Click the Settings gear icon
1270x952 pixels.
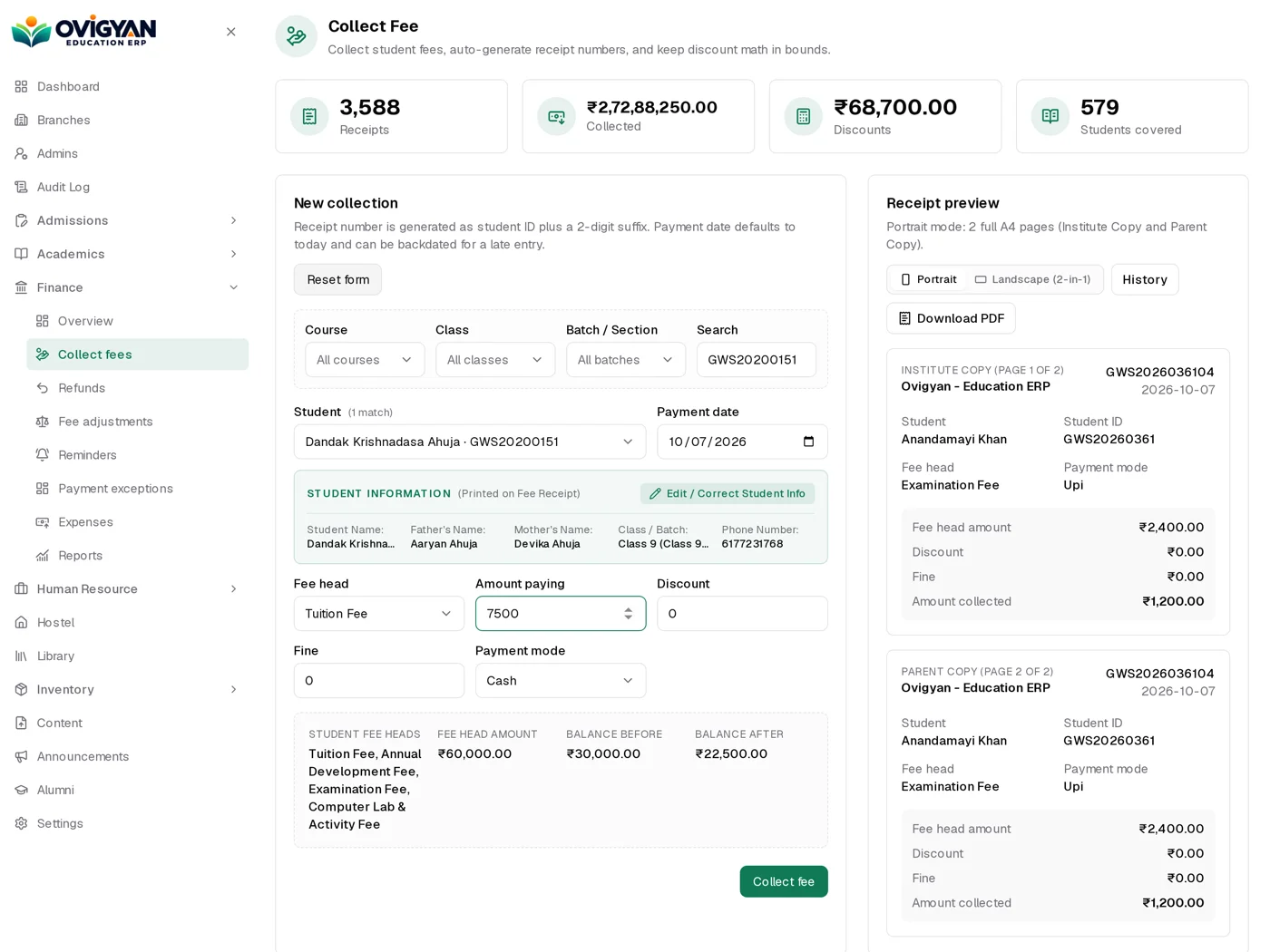point(21,824)
